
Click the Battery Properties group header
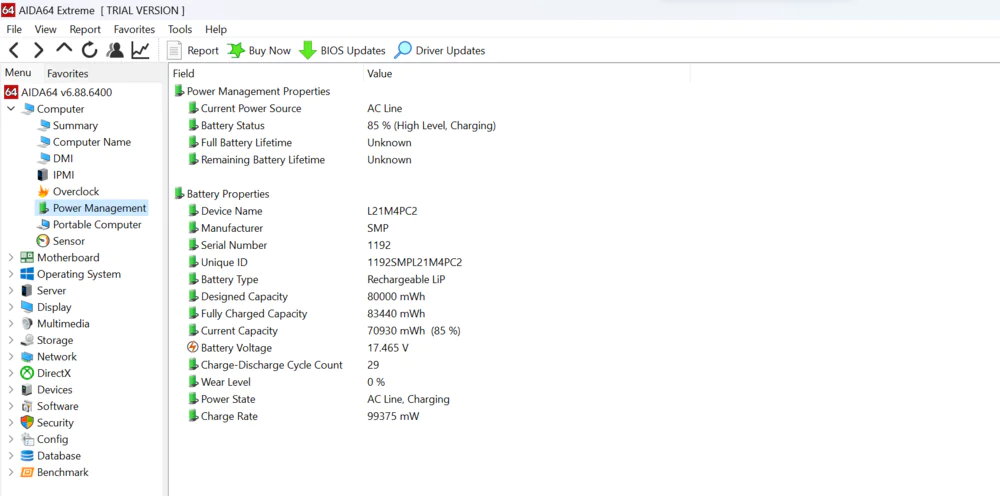point(222,194)
